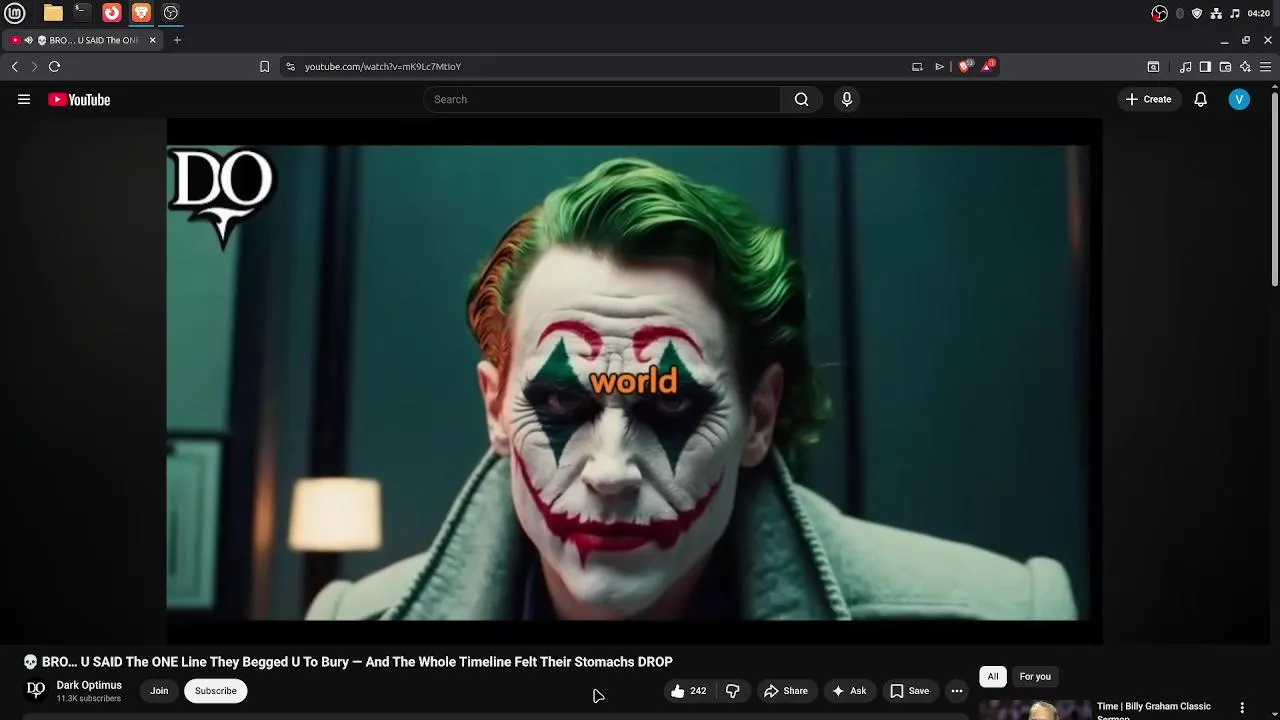Go to the YouTube home logo
This screenshot has width=1280, height=720.
[x=79, y=100]
